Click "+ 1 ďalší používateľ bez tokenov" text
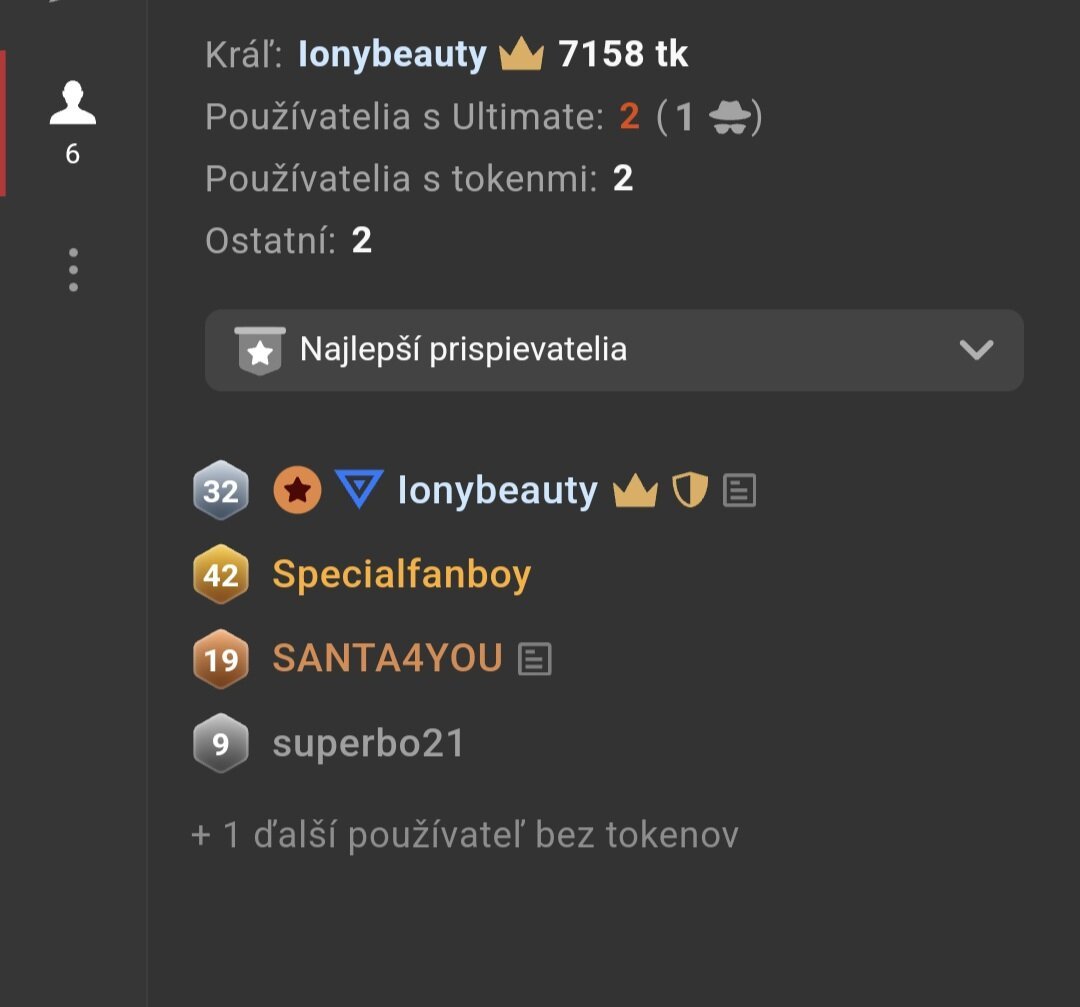Screen dimensions: 1080x1007 [x=465, y=835]
